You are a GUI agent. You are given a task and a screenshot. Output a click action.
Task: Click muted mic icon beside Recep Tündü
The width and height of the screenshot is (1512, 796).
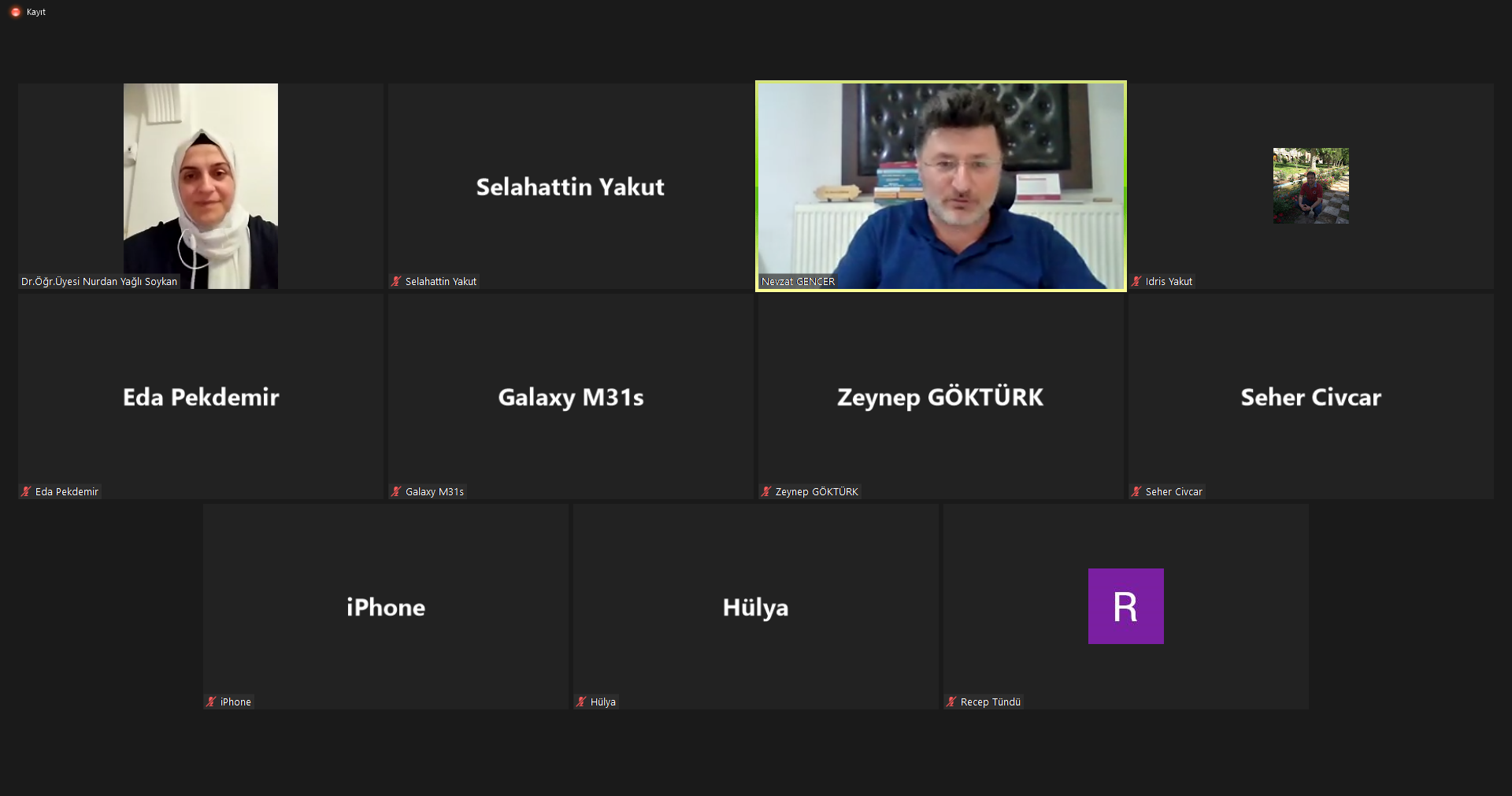(x=952, y=702)
